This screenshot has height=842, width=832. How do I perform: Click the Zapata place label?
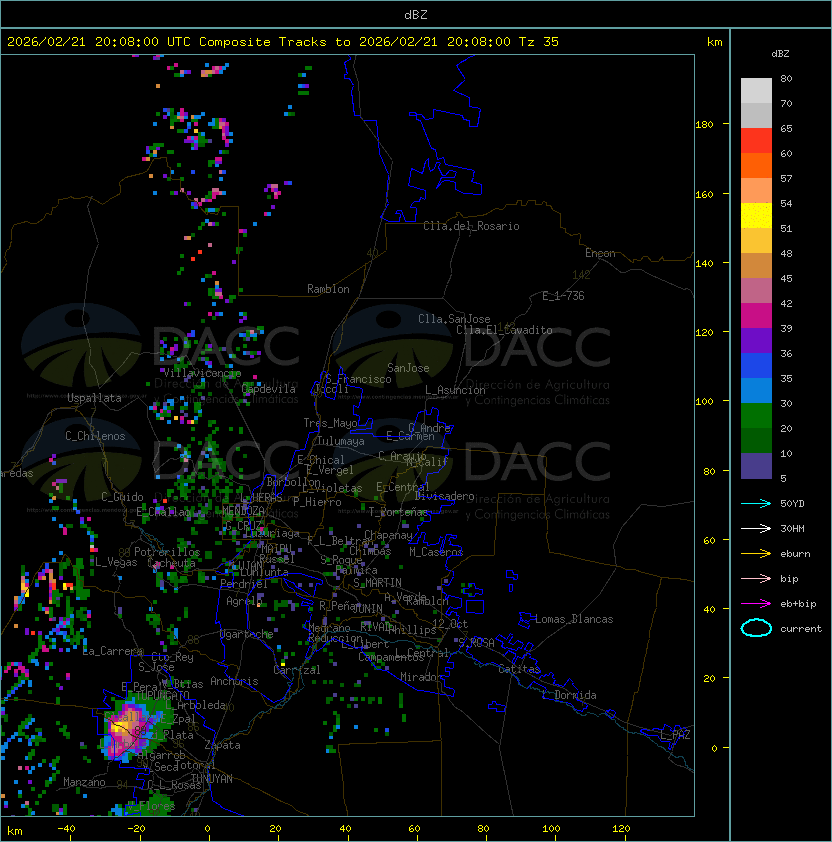pos(222,745)
